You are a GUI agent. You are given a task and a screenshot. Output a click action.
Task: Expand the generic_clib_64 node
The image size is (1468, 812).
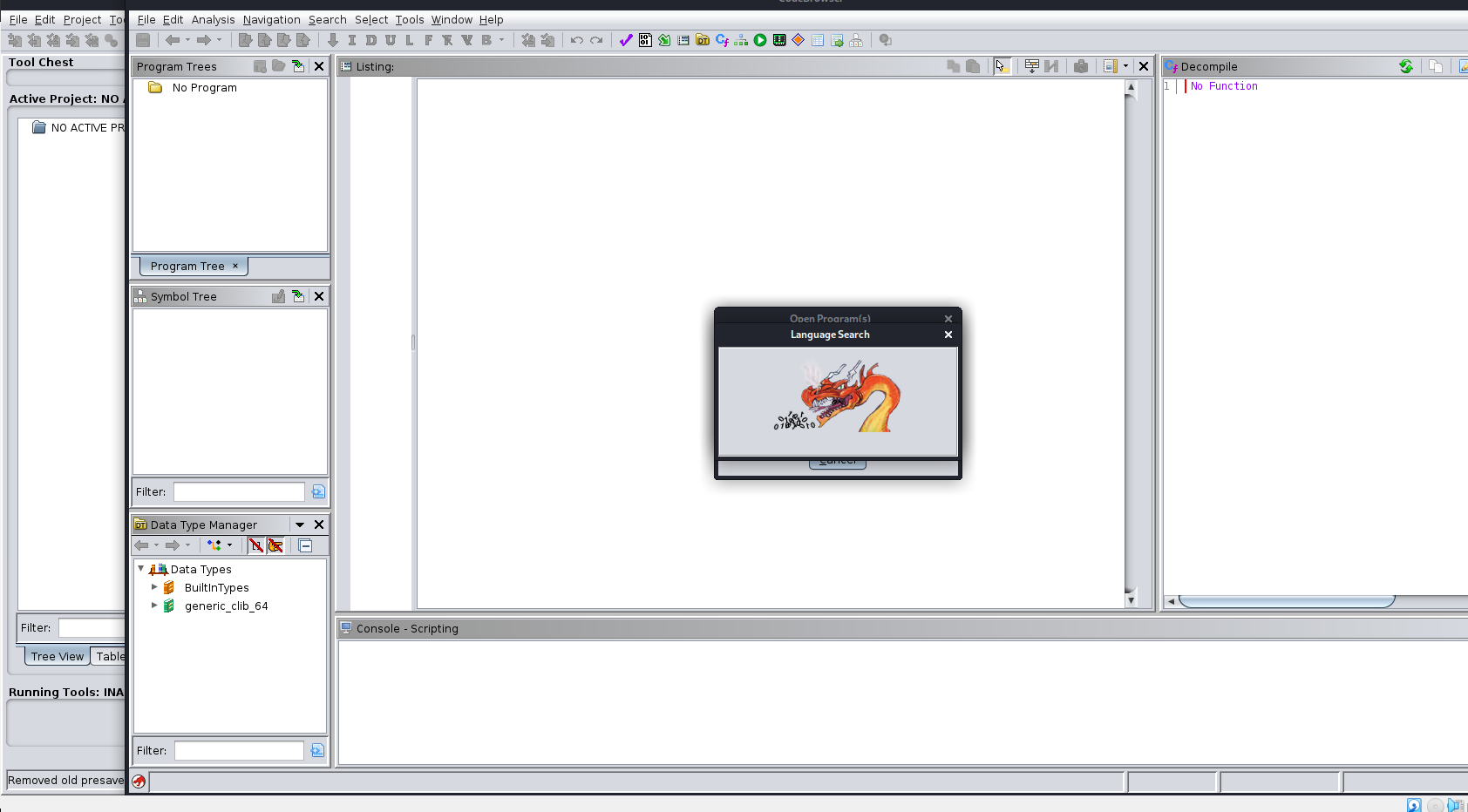[154, 606]
